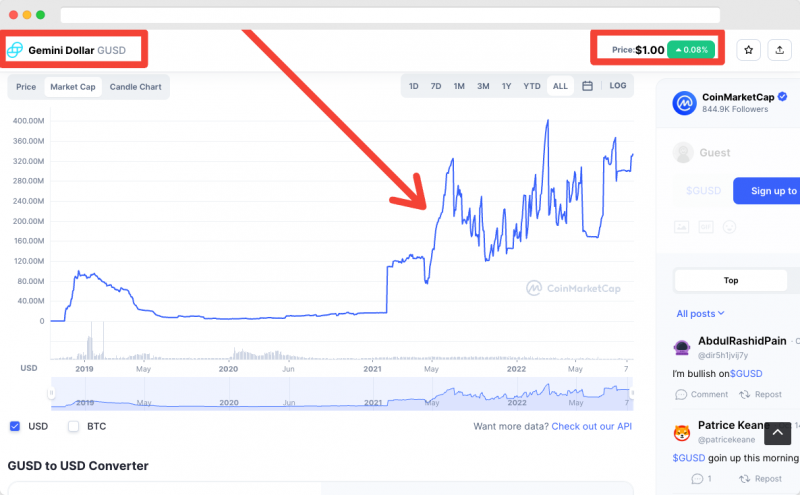Expand the All posts dropdown

click(x=700, y=313)
